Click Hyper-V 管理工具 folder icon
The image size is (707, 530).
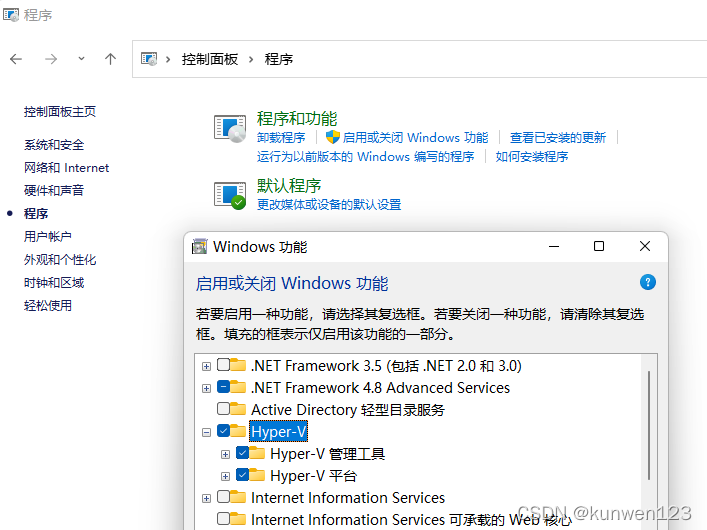(x=257, y=452)
